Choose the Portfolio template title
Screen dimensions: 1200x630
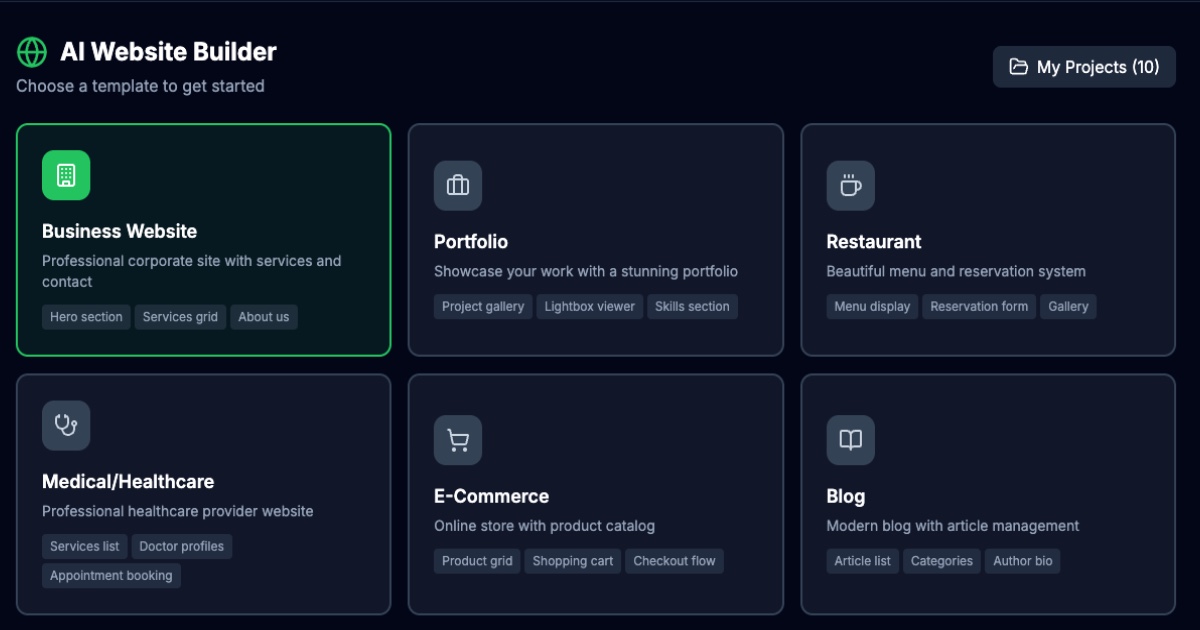(471, 241)
